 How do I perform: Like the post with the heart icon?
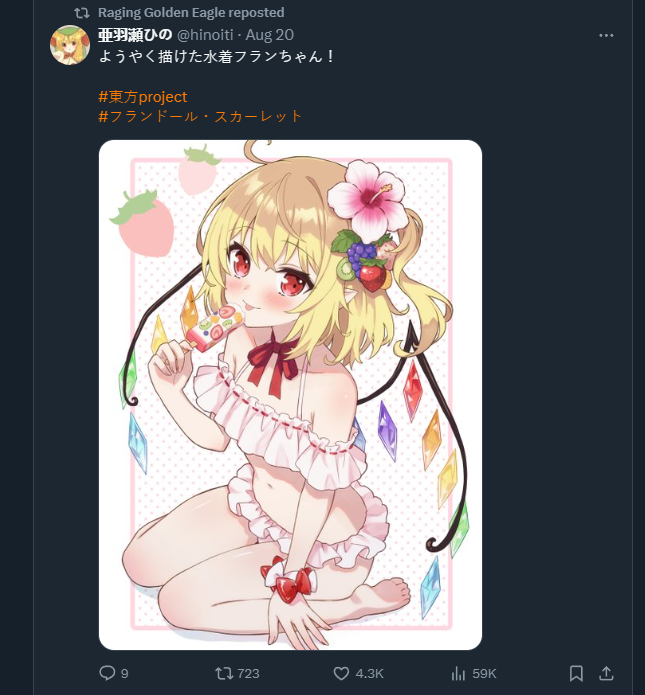coord(341,673)
